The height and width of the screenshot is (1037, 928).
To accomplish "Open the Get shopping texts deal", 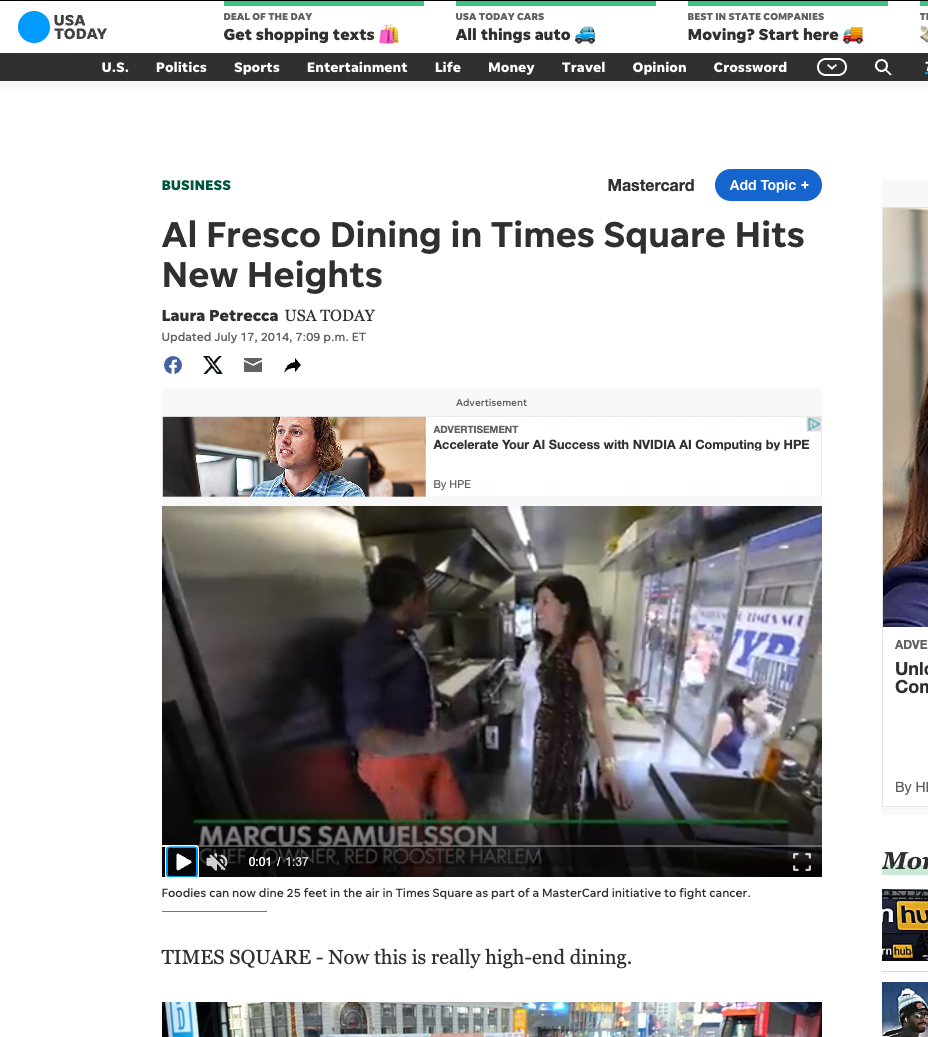I will 311,34.
